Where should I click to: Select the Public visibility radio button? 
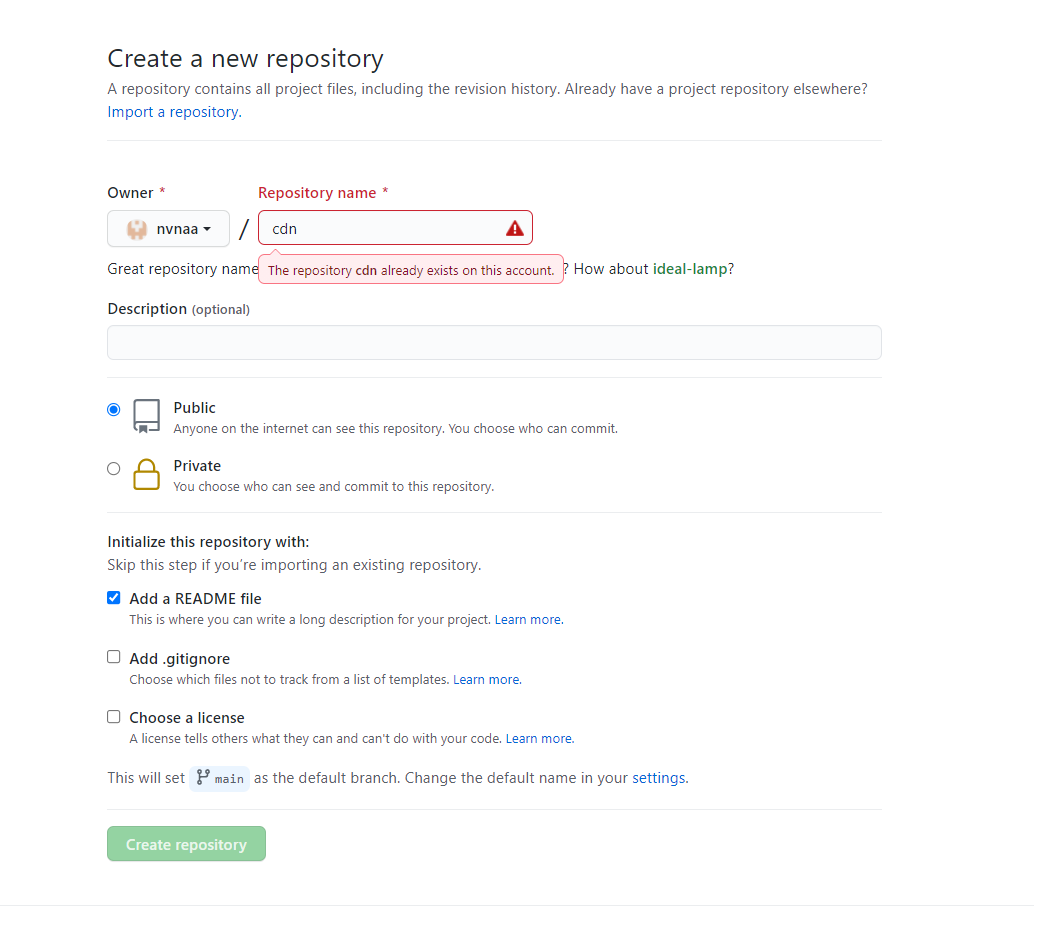click(114, 409)
